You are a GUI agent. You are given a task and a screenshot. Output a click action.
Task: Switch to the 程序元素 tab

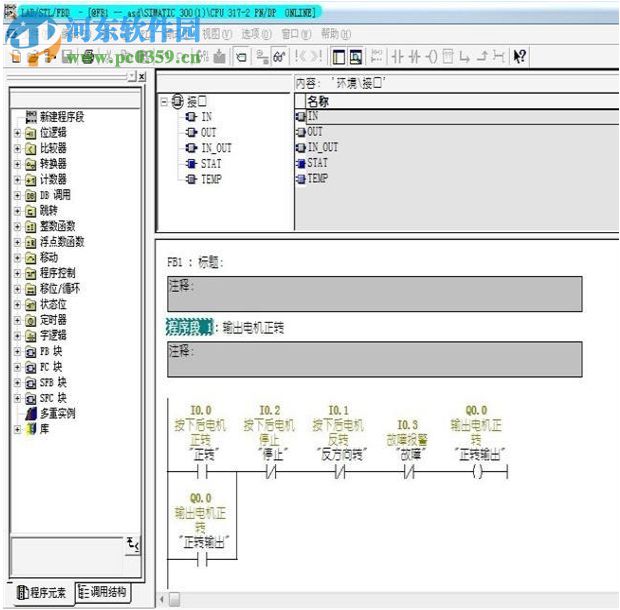(42, 593)
